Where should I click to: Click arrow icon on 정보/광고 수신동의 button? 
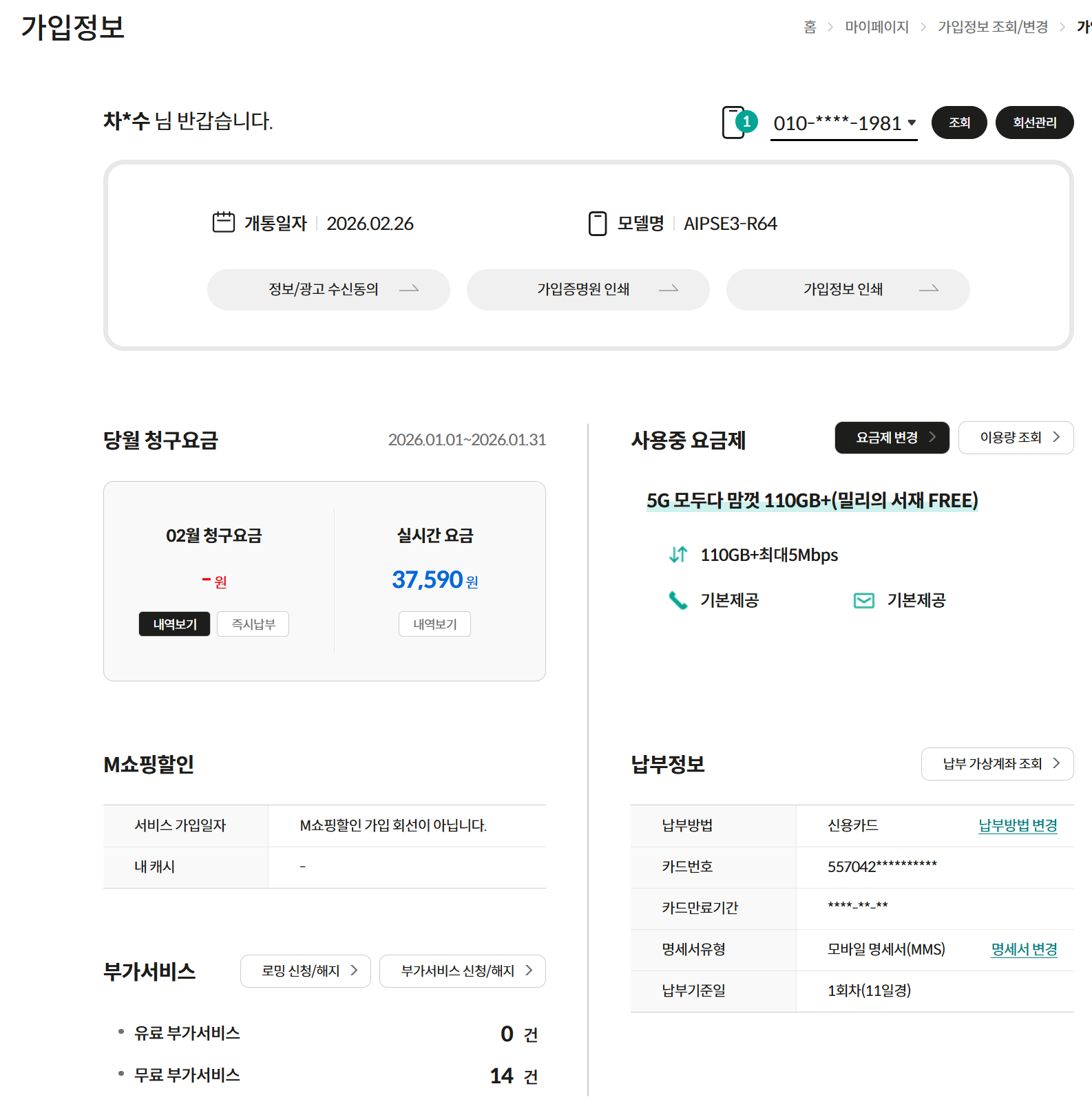click(x=409, y=289)
